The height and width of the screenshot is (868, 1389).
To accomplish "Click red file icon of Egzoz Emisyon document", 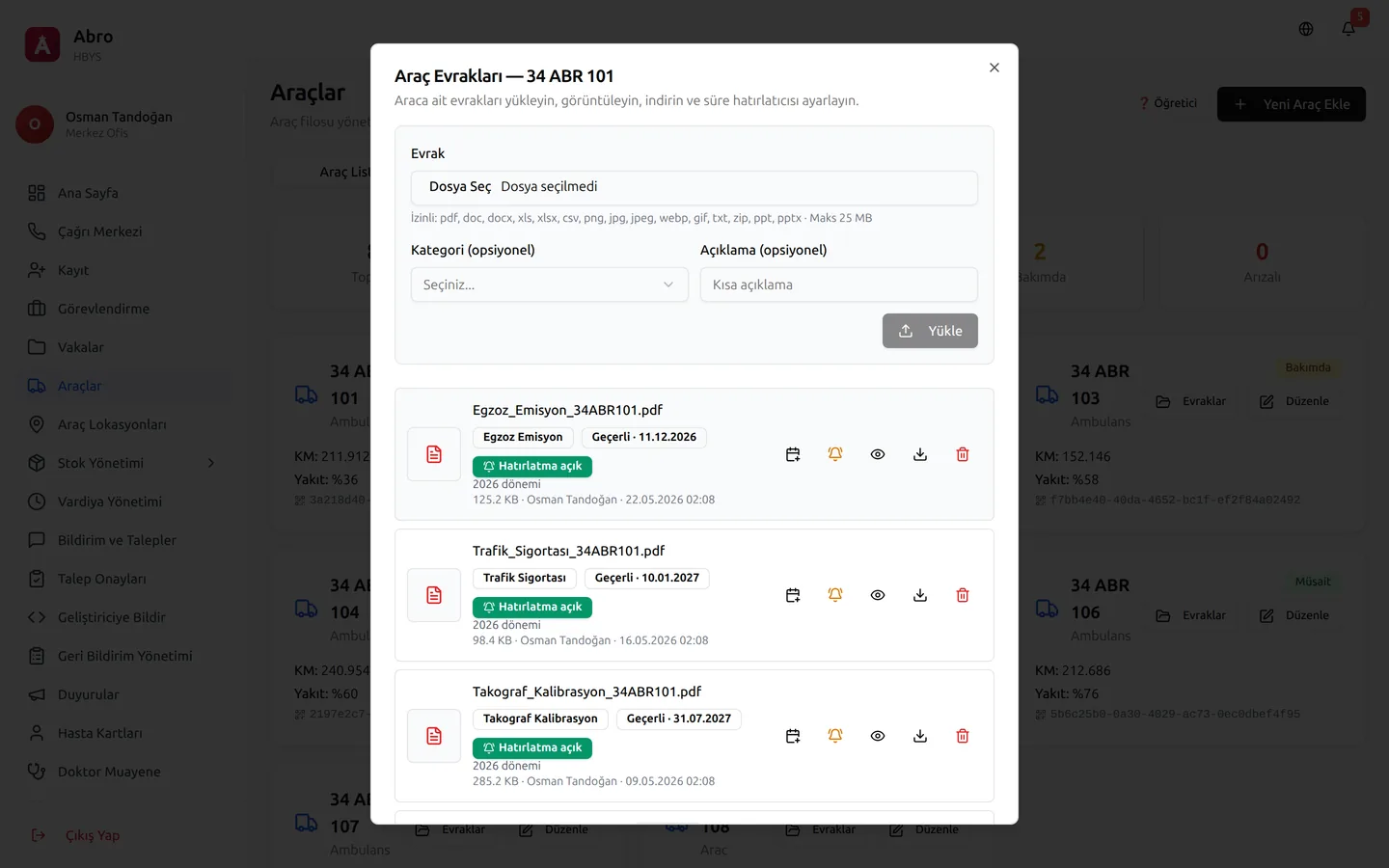I will (x=434, y=454).
